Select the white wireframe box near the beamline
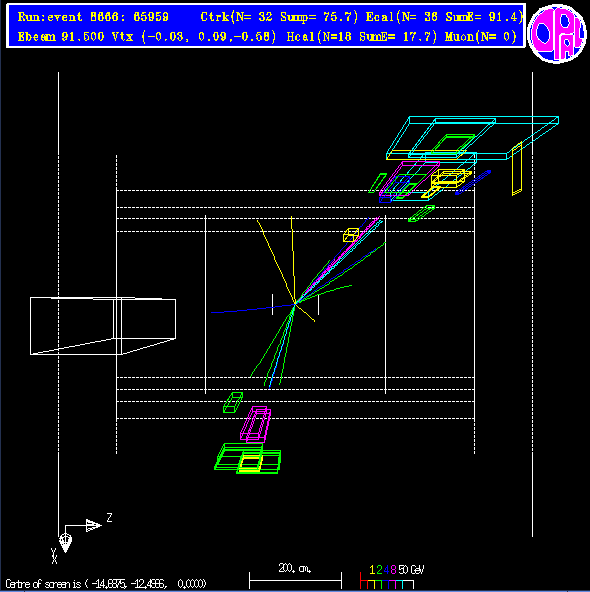This screenshot has width=590, height=592. (x=103, y=326)
